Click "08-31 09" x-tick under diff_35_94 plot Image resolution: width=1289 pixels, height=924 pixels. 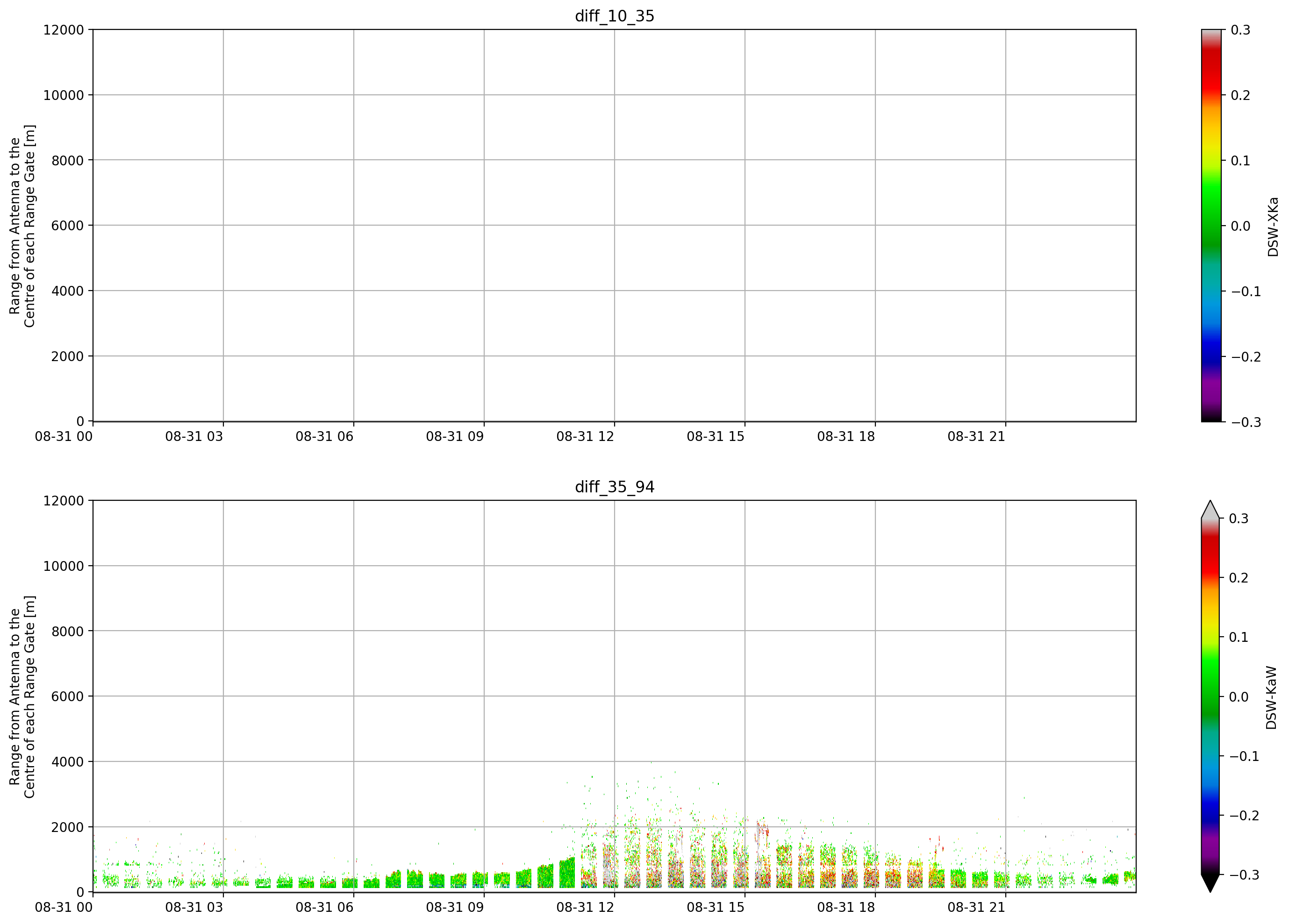pyautogui.click(x=455, y=908)
